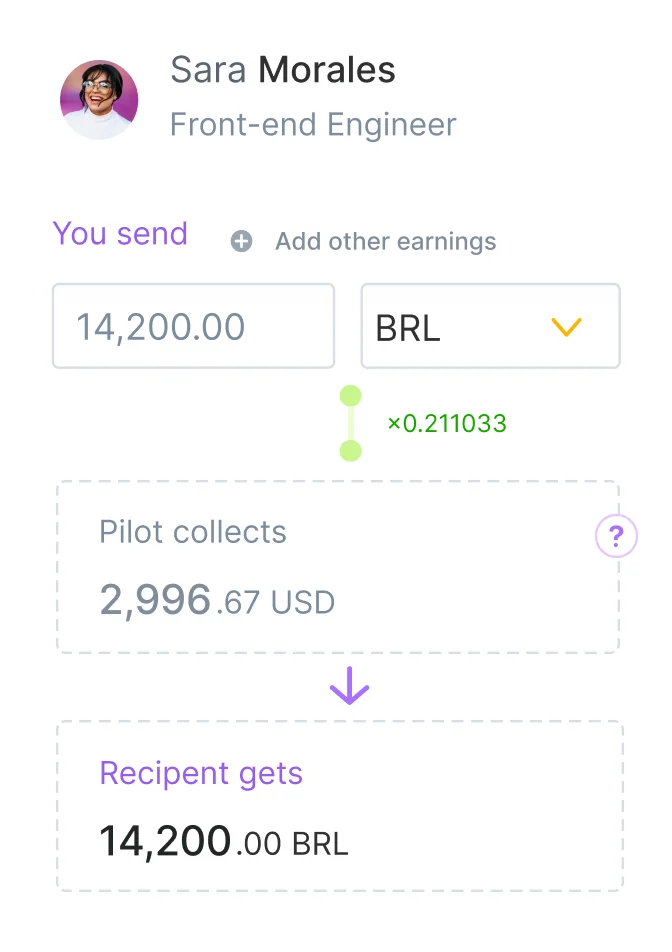Viewport: 672px width, 952px height.
Task: Click the Front-end Engineer subtitle
Action: (313, 125)
